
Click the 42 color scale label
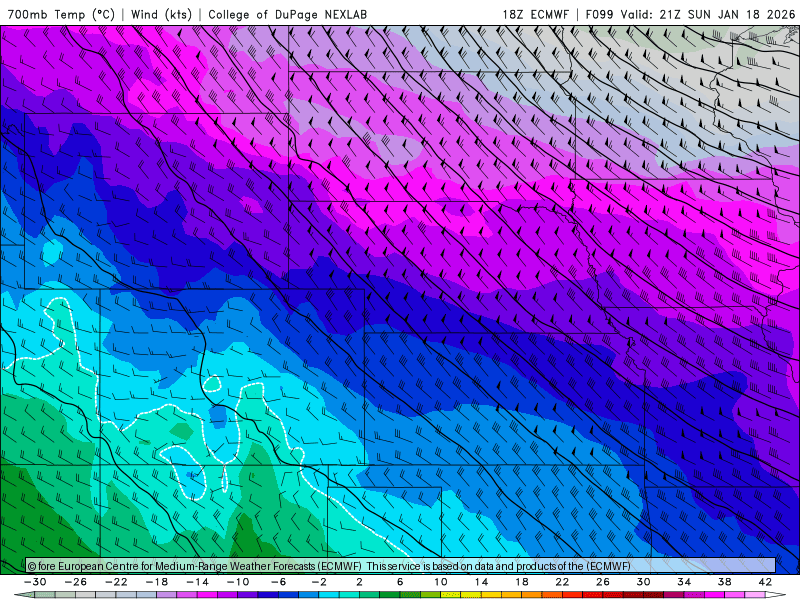(765, 582)
